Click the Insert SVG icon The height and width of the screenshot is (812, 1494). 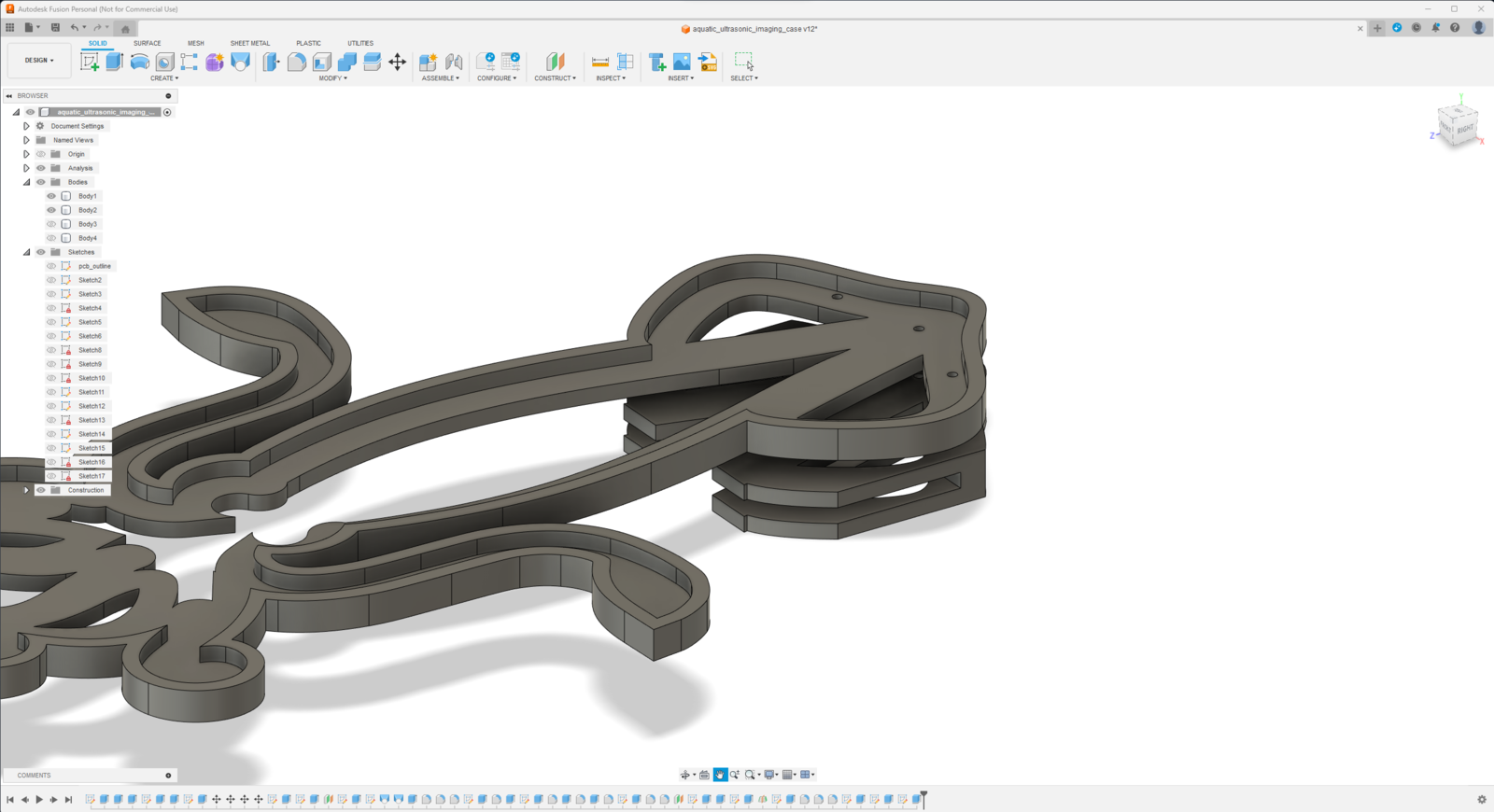tap(708, 62)
